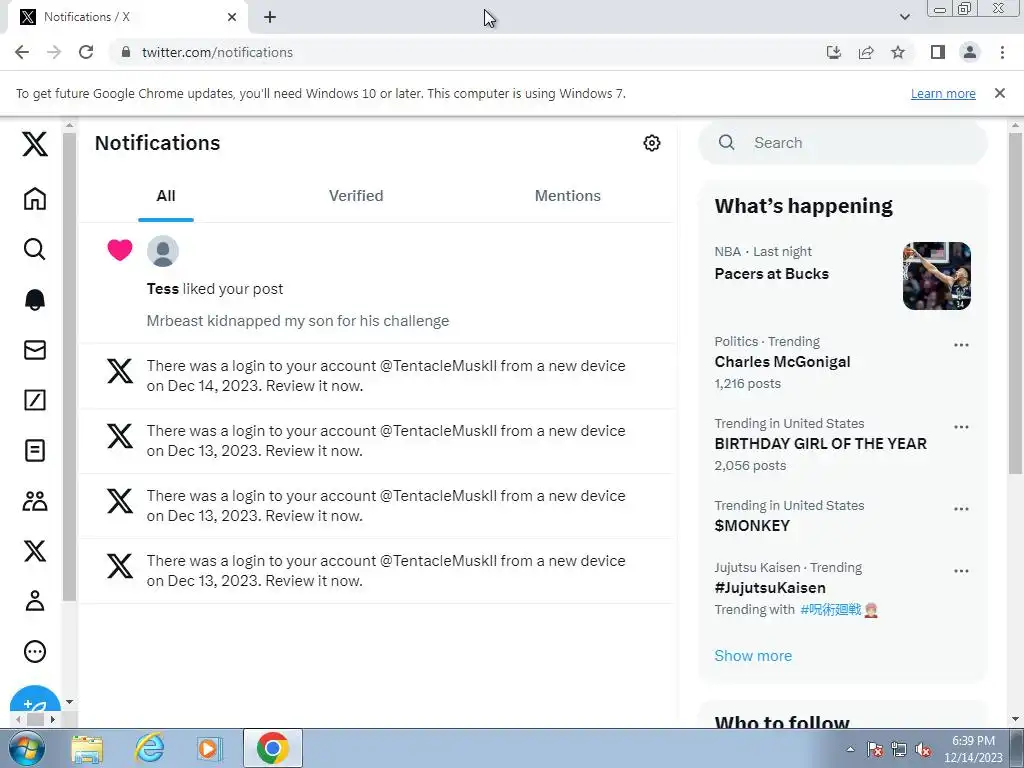The image size is (1024, 768).
Task: Open Tess's profile avatar
Action: coord(163,251)
